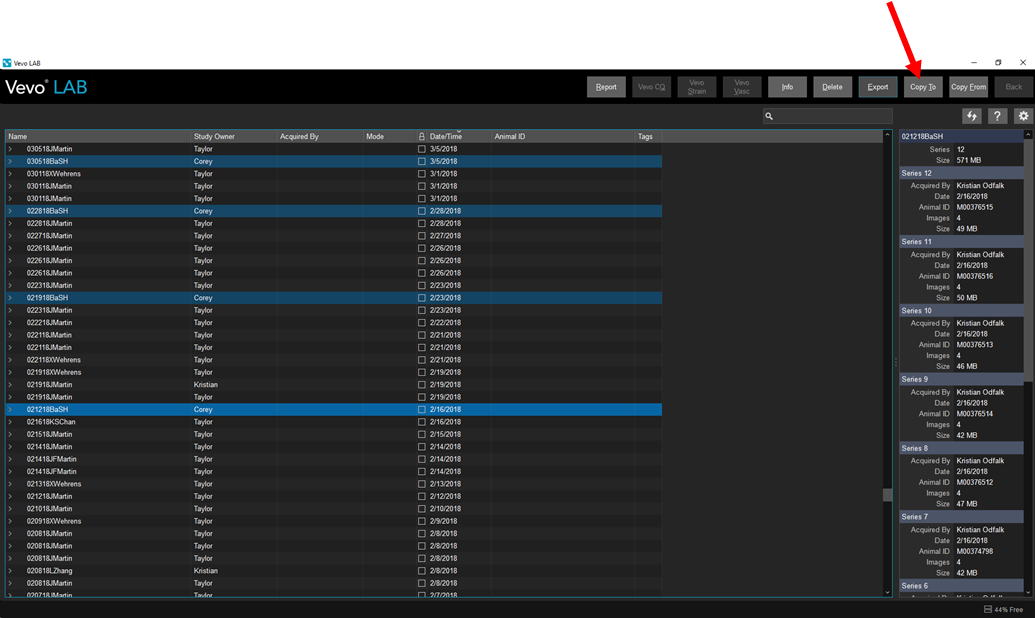Click the sync/refresh arrows icon
Viewport: 1035px width, 618px height.
pyautogui.click(x=971, y=116)
